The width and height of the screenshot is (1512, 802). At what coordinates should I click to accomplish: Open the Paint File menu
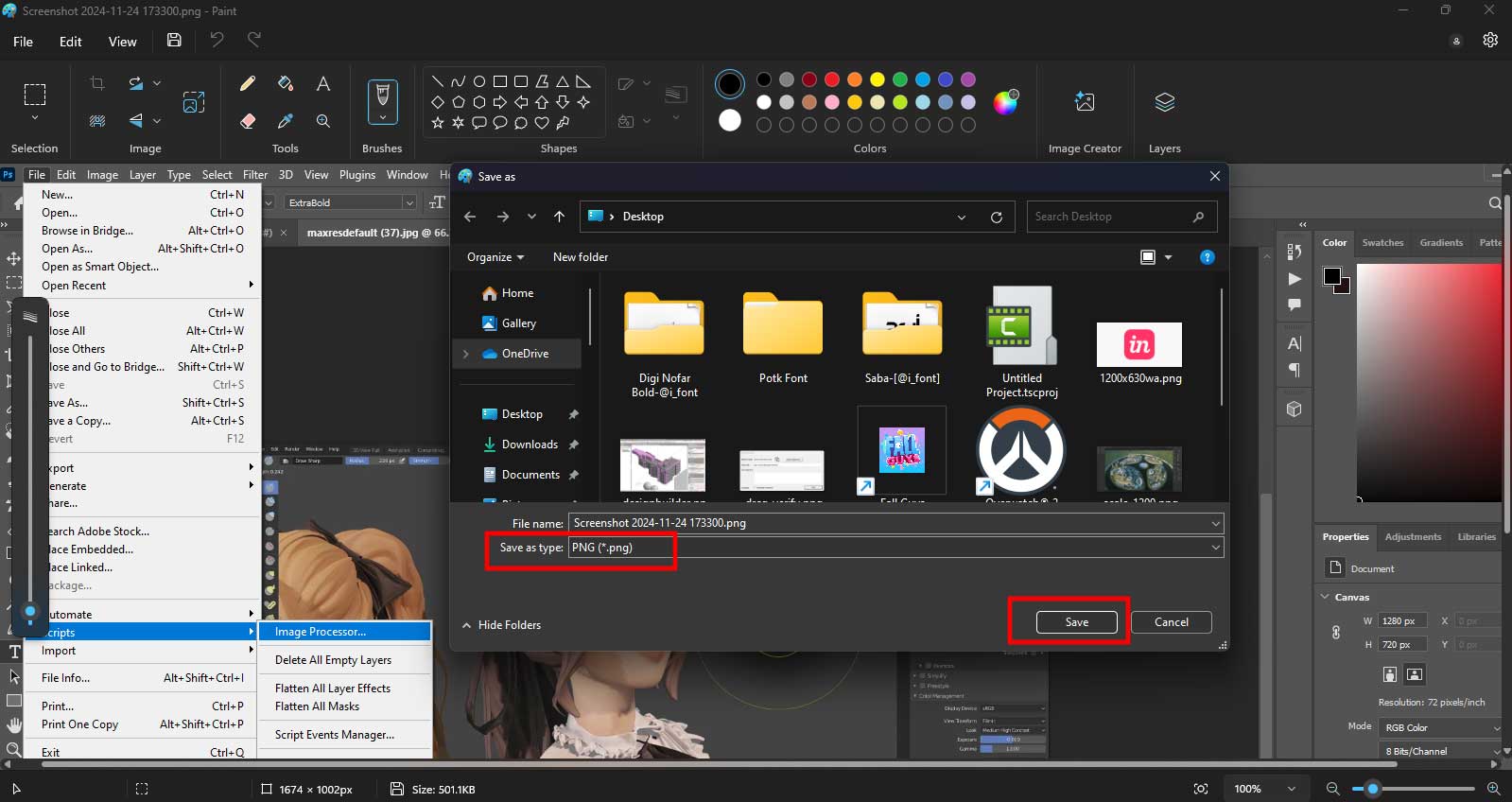click(24, 42)
